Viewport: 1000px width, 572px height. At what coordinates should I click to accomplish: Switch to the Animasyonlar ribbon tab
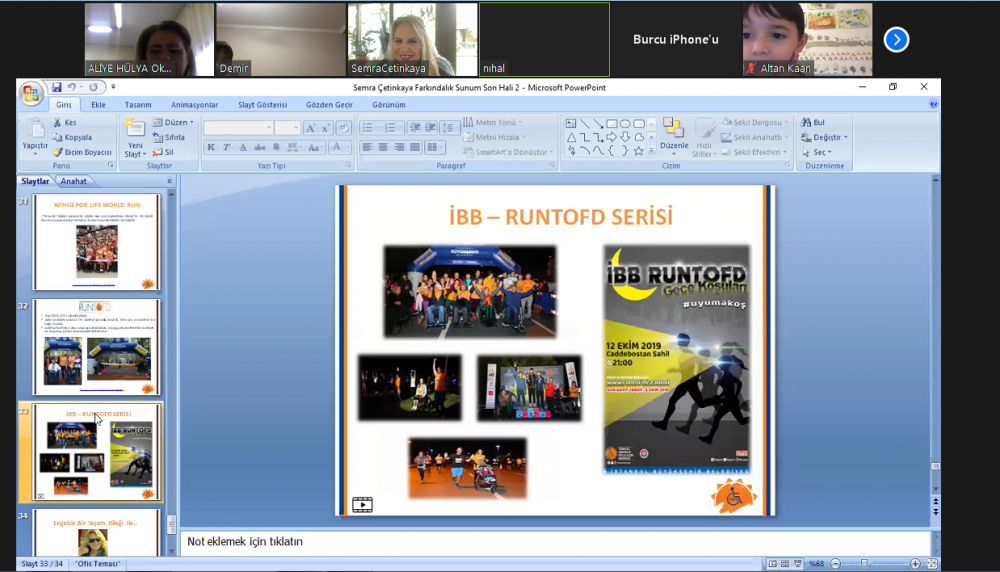(x=195, y=105)
